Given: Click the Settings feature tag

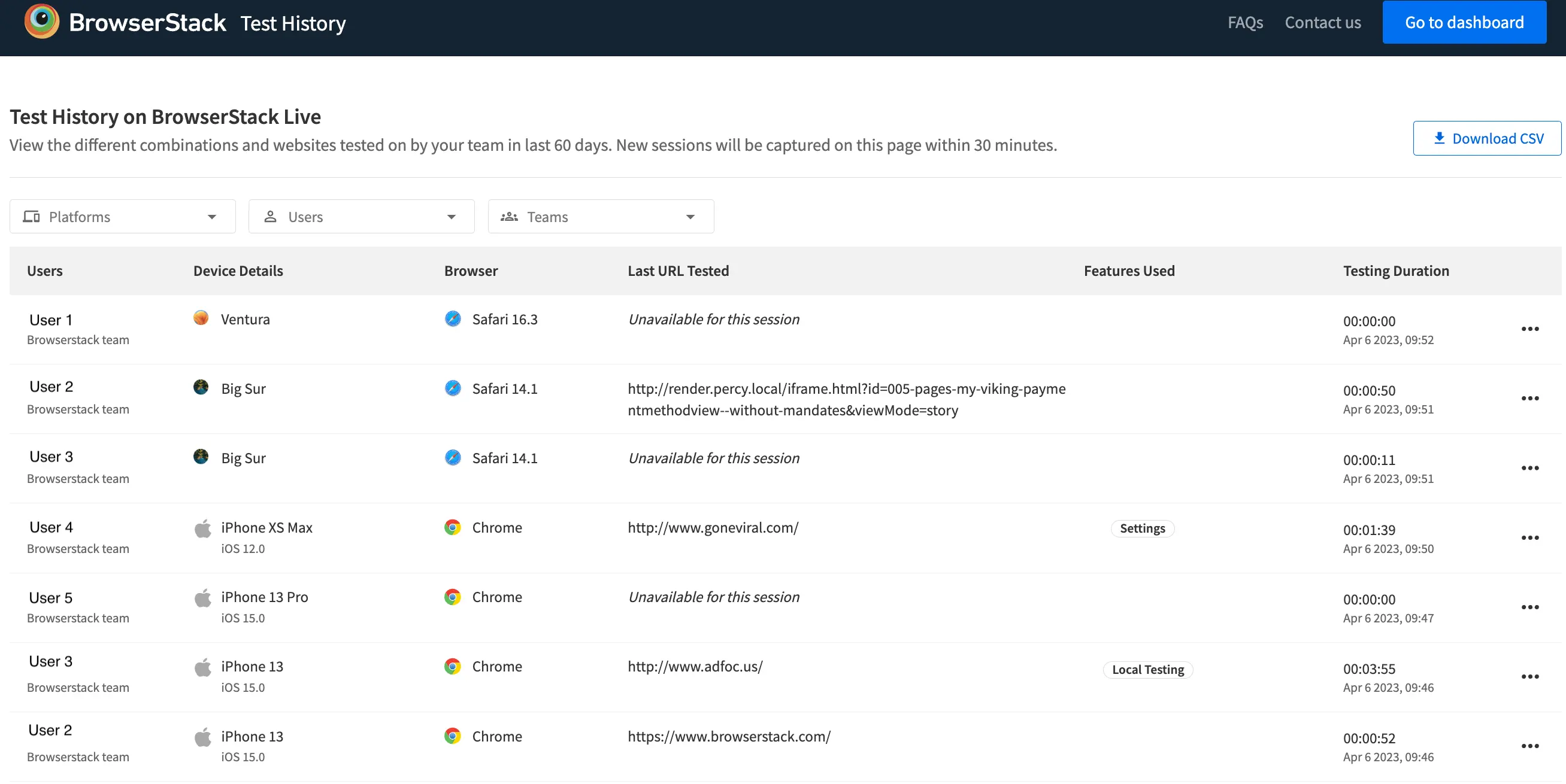Looking at the screenshot, I should pos(1141,528).
